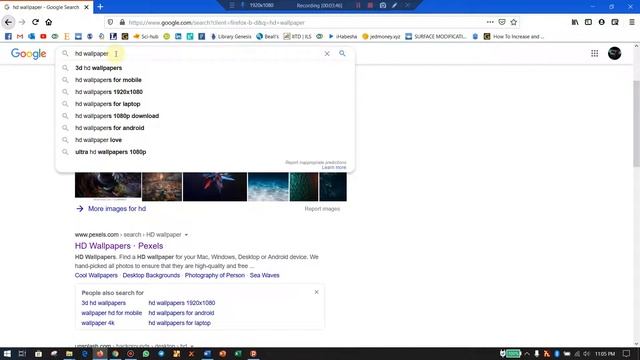Screen dimensions: 640x360
Task: Click 'Report inappropriate predictions' link
Action: coord(316,162)
